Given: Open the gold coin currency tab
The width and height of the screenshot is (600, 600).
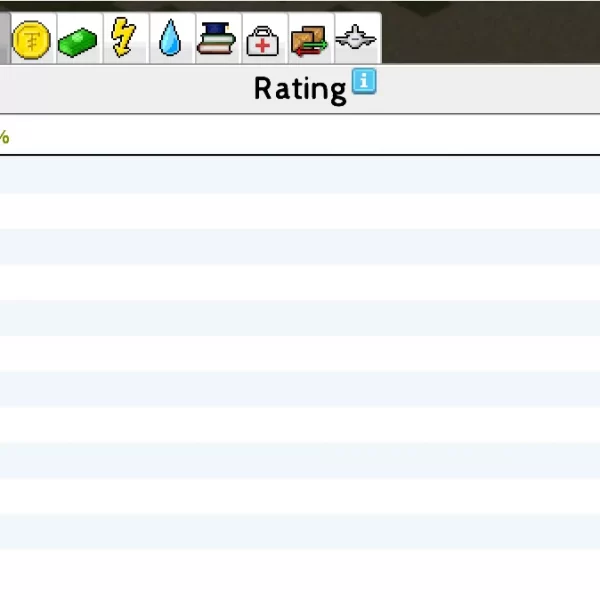Looking at the screenshot, I should [31, 41].
